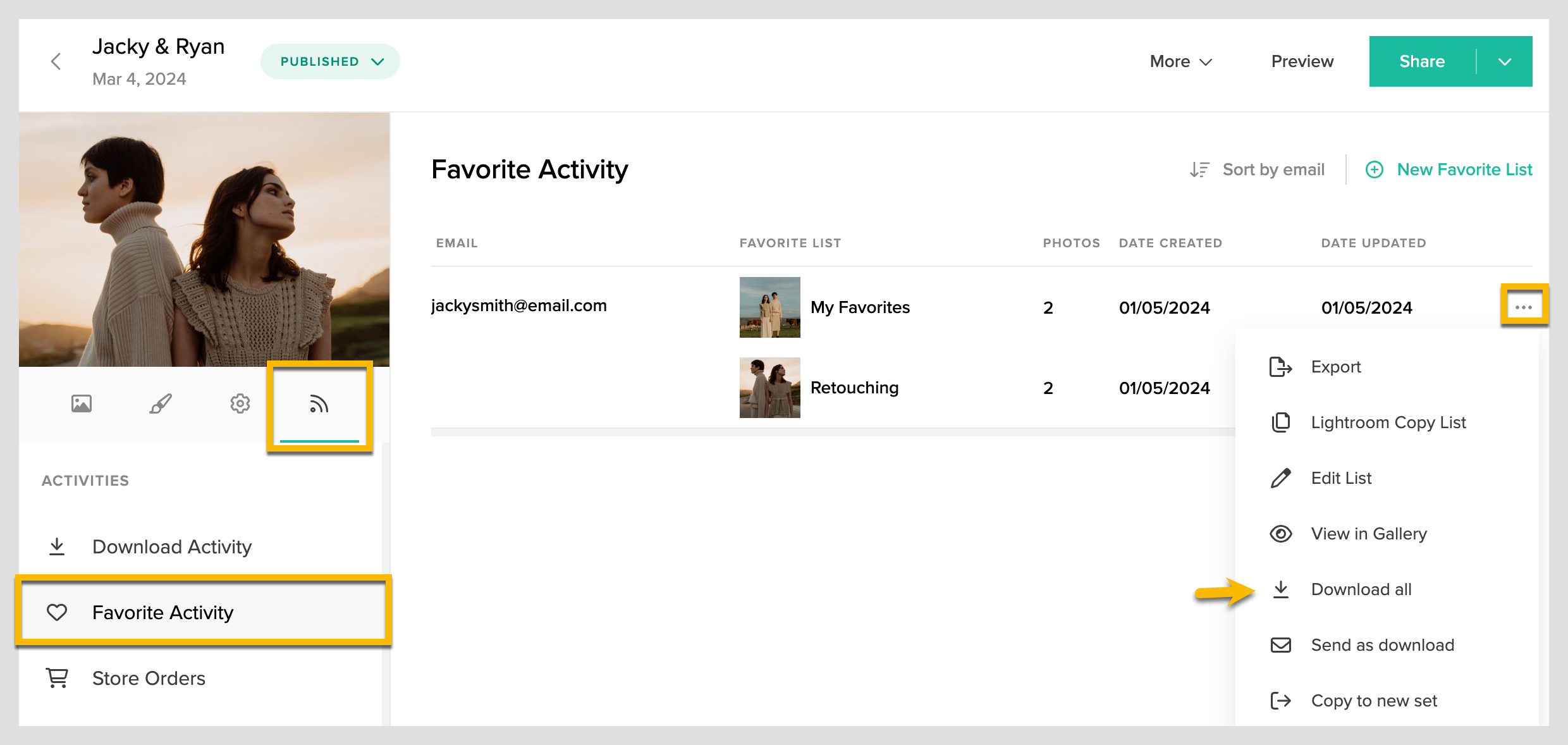Click the three-dot menu for My Favorites
This screenshot has width=1568, height=745.
click(x=1524, y=307)
